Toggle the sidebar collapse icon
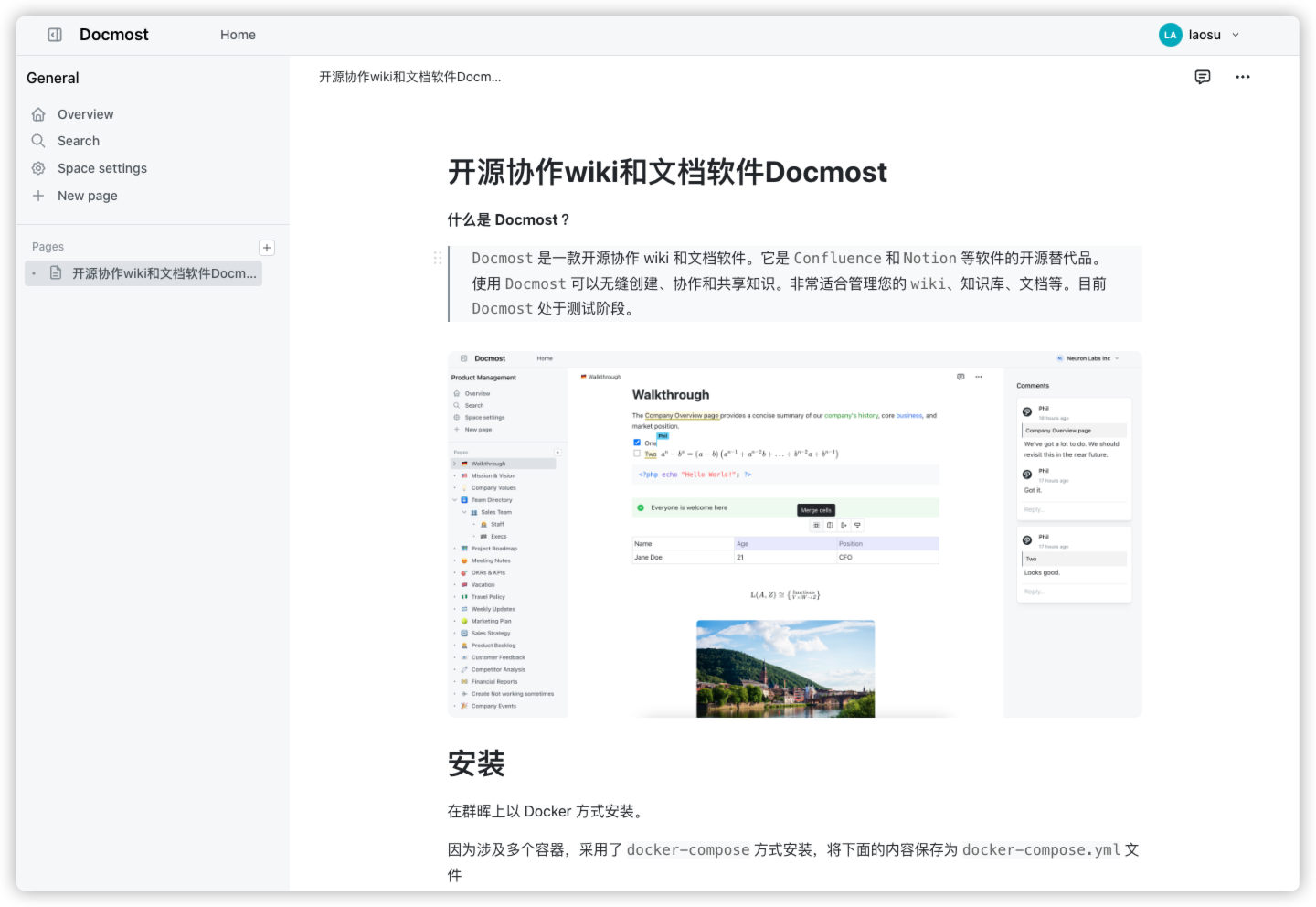Image resolution: width=1316 pixels, height=907 pixels. click(x=55, y=35)
